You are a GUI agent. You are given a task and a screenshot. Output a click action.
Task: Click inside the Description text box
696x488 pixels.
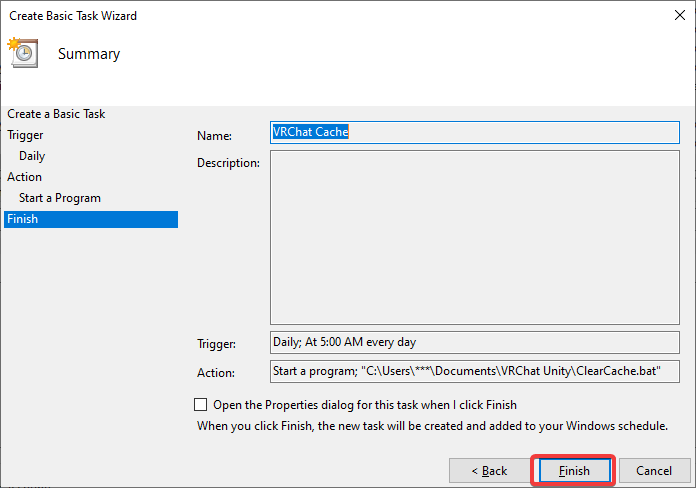pyautogui.click(x=474, y=238)
